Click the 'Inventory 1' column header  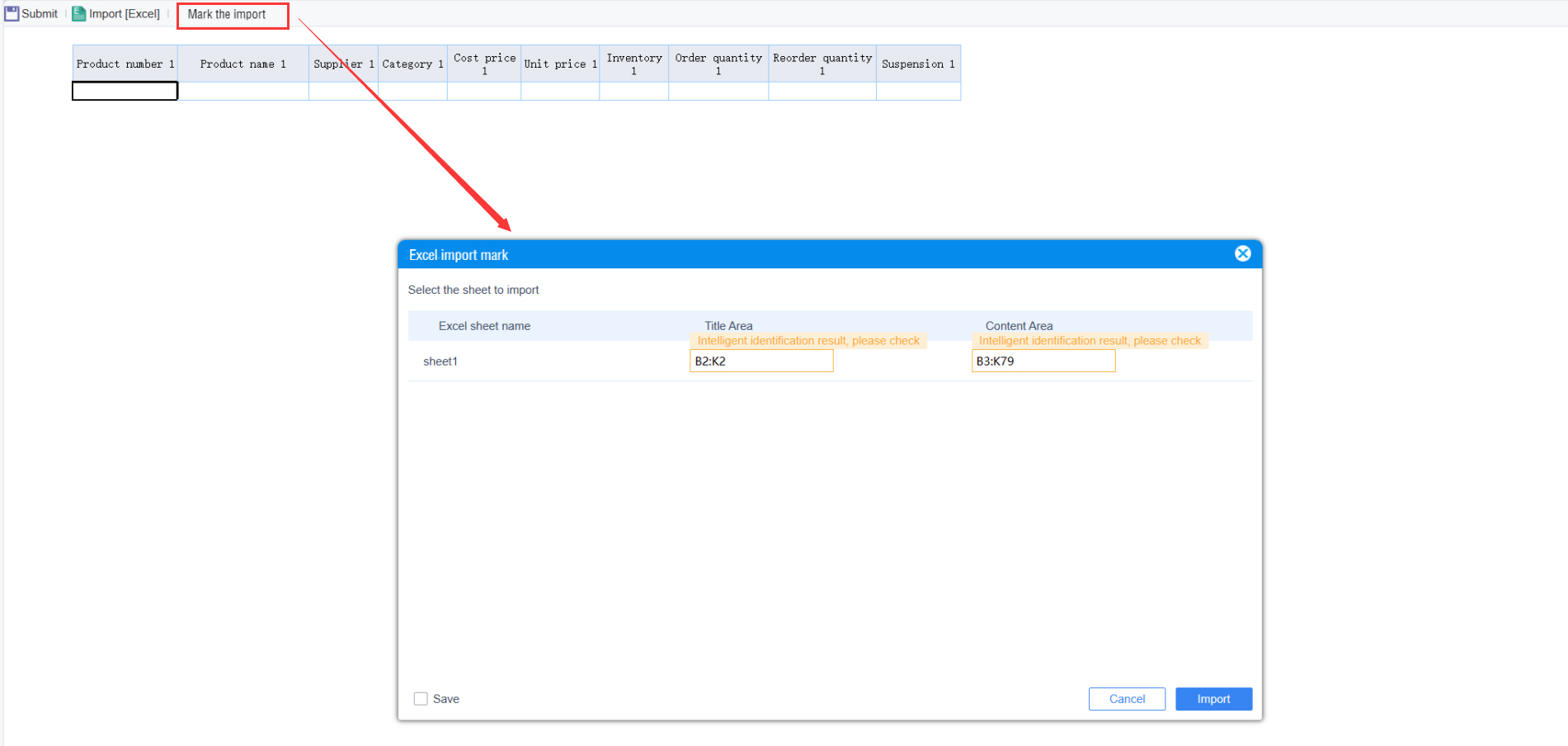click(633, 64)
